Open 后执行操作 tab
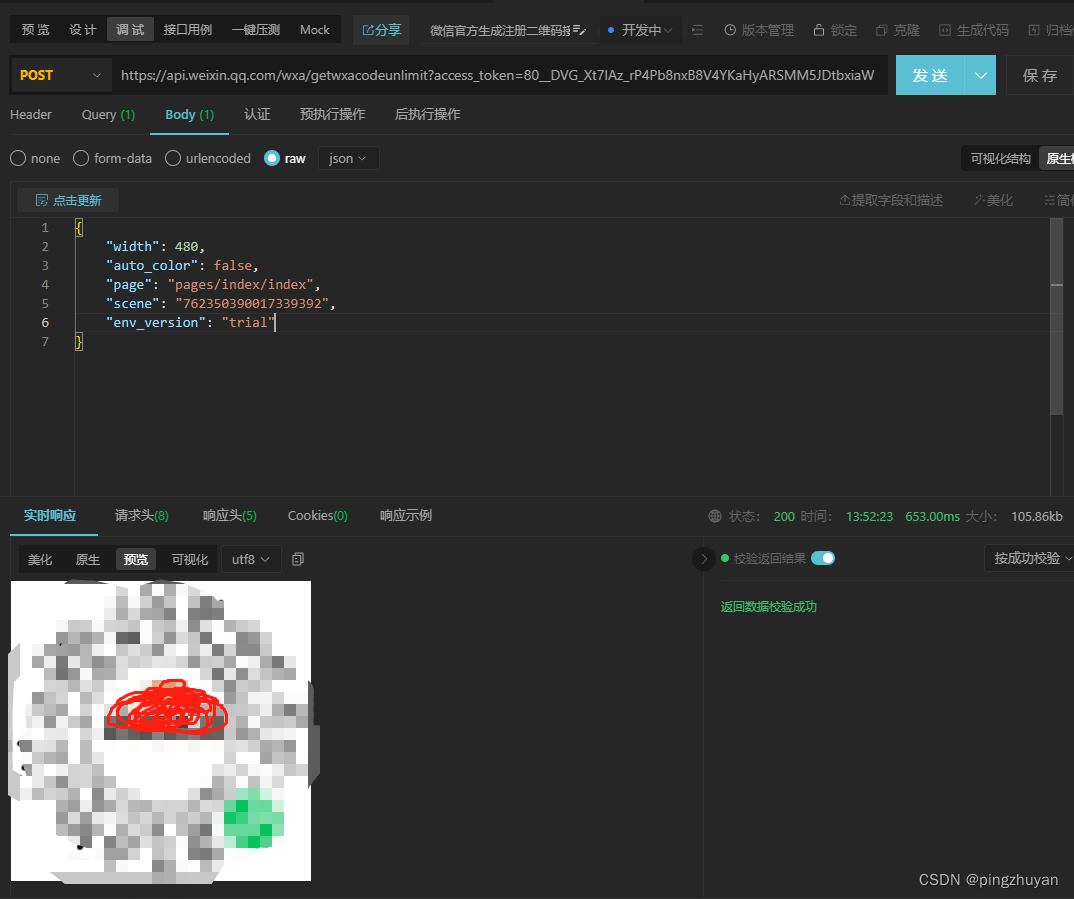The width and height of the screenshot is (1074, 899). tap(427, 114)
